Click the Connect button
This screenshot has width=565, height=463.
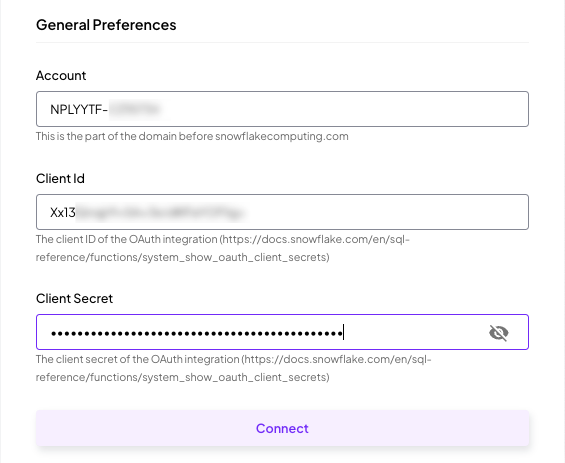282,428
